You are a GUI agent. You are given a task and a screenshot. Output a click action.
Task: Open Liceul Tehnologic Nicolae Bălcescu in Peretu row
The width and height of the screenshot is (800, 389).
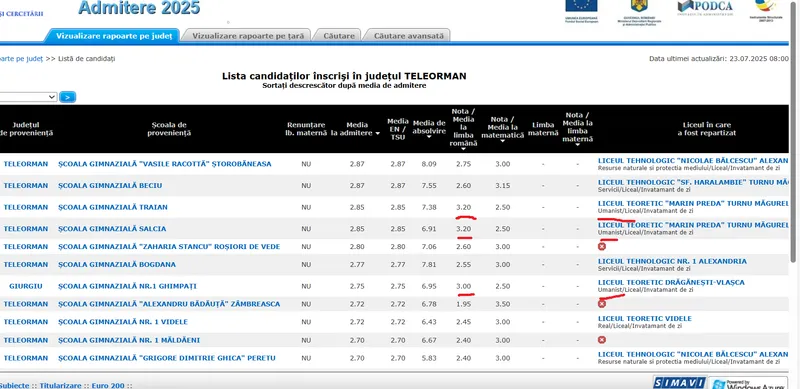(x=693, y=354)
